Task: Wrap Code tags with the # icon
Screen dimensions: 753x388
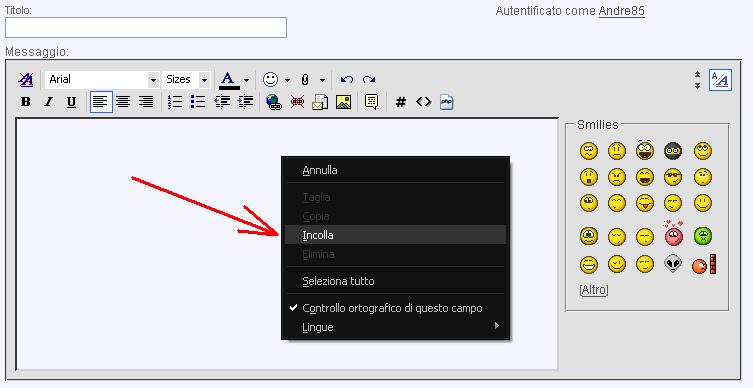Action: 401,102
